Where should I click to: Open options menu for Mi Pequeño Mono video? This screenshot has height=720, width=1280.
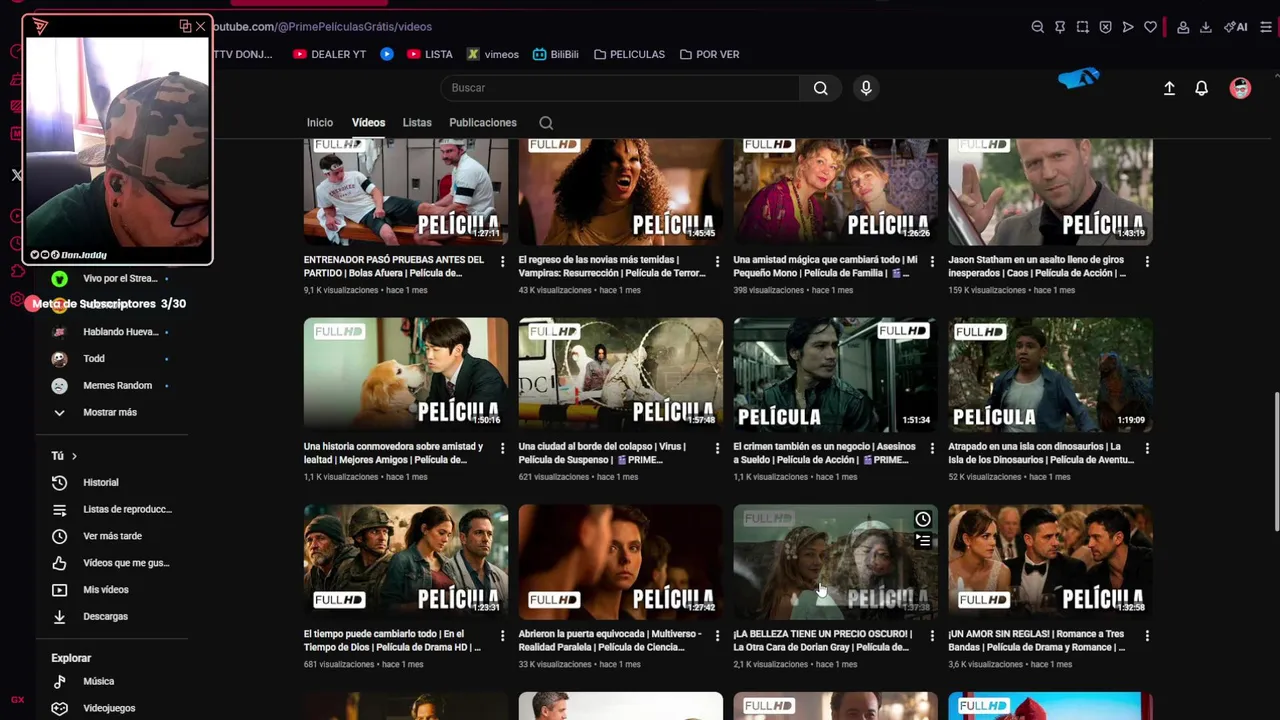point(932,261)
